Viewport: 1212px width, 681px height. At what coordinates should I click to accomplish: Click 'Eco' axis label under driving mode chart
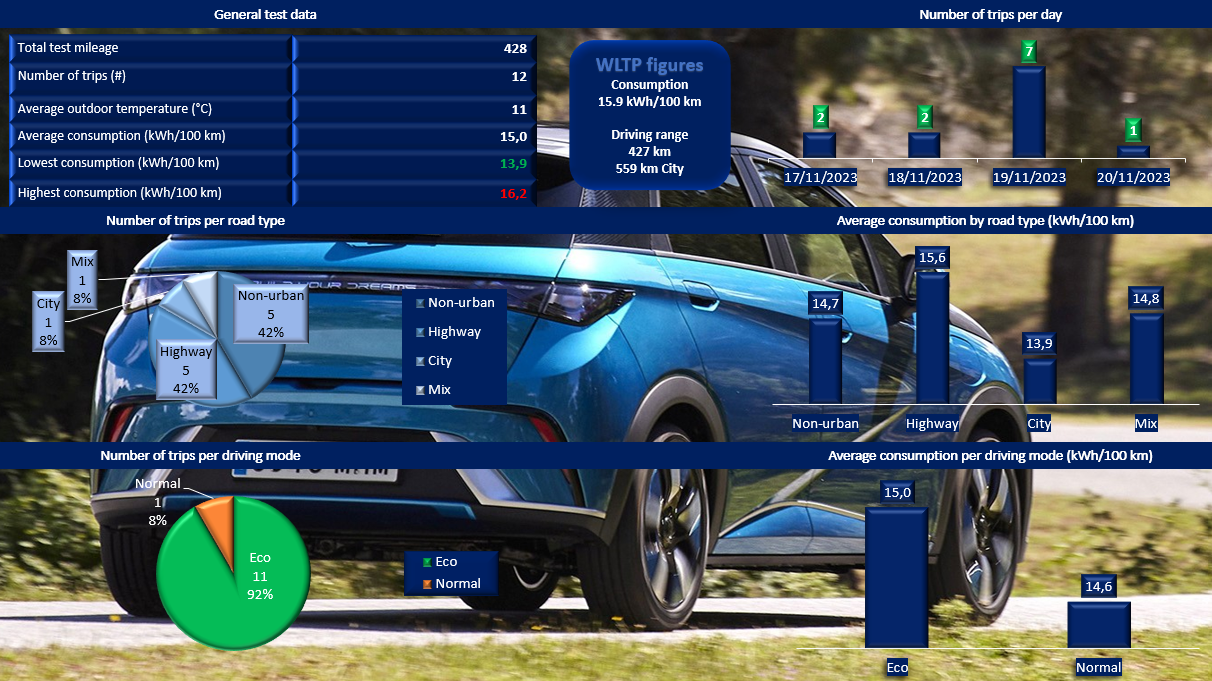click(x=897, y=667)
